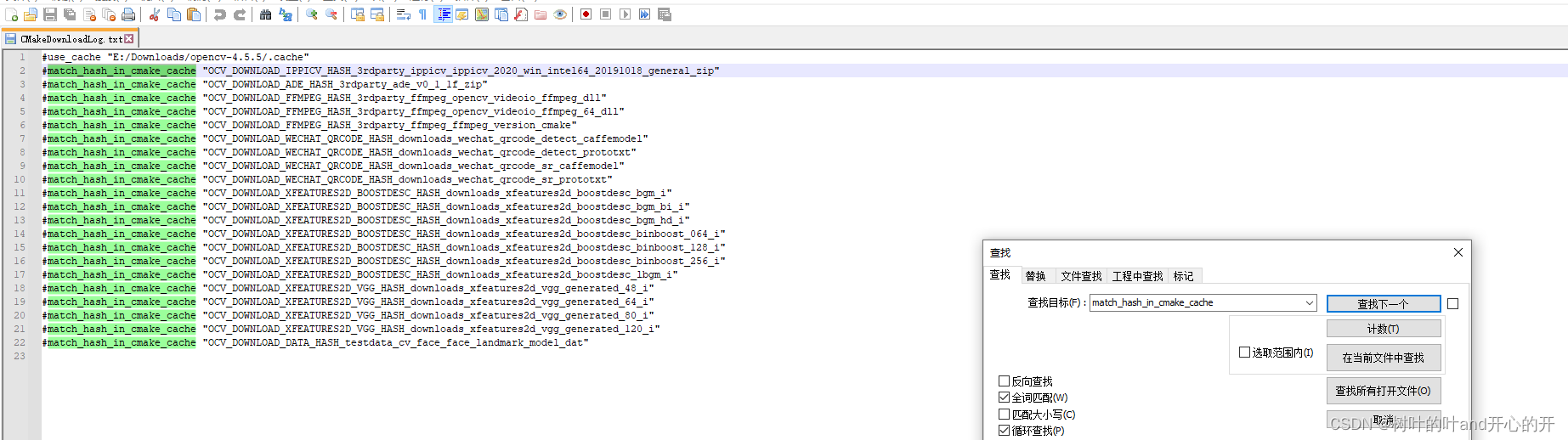Save the currently recorded macro
Viewport: 1568px width, 440px height.
click(665, 14)
